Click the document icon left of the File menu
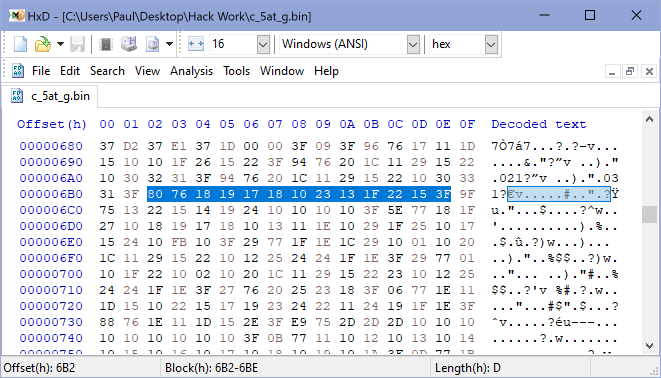 pos(18,71)
